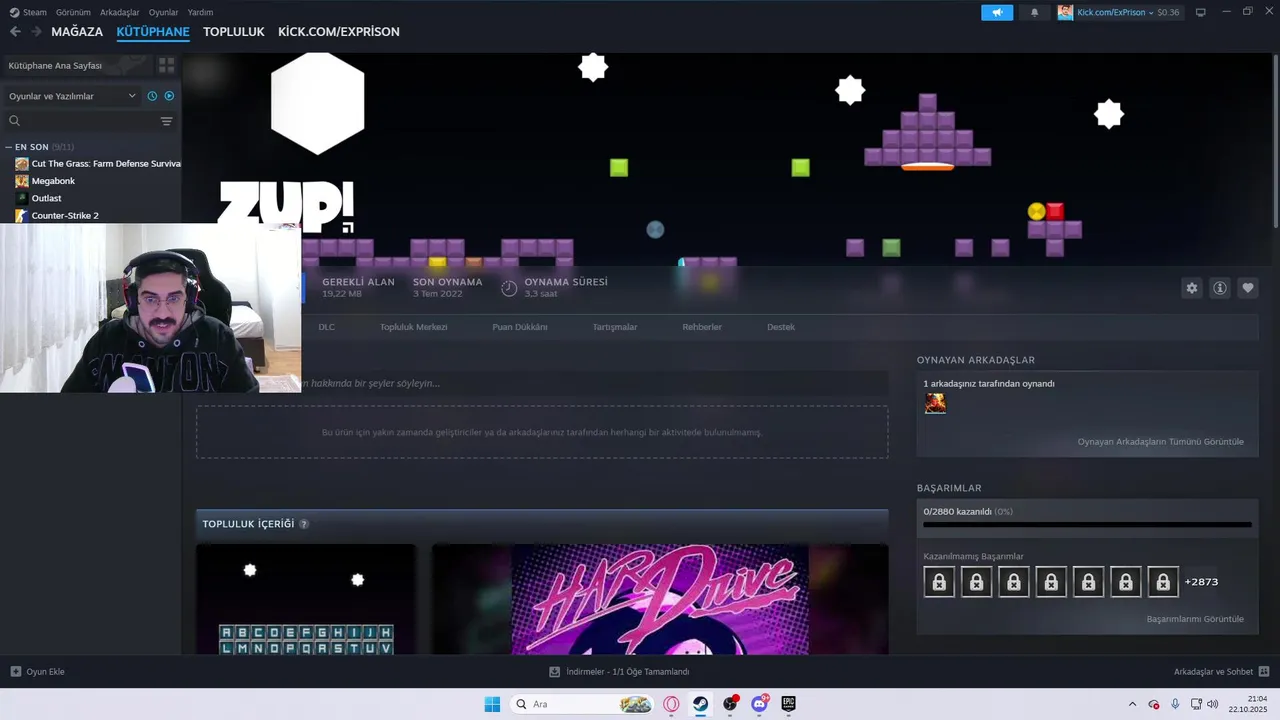1280x720 pixels.
Task: Open the Oyunlar menu
Action: pyautogui.click(x=163, y=12)
